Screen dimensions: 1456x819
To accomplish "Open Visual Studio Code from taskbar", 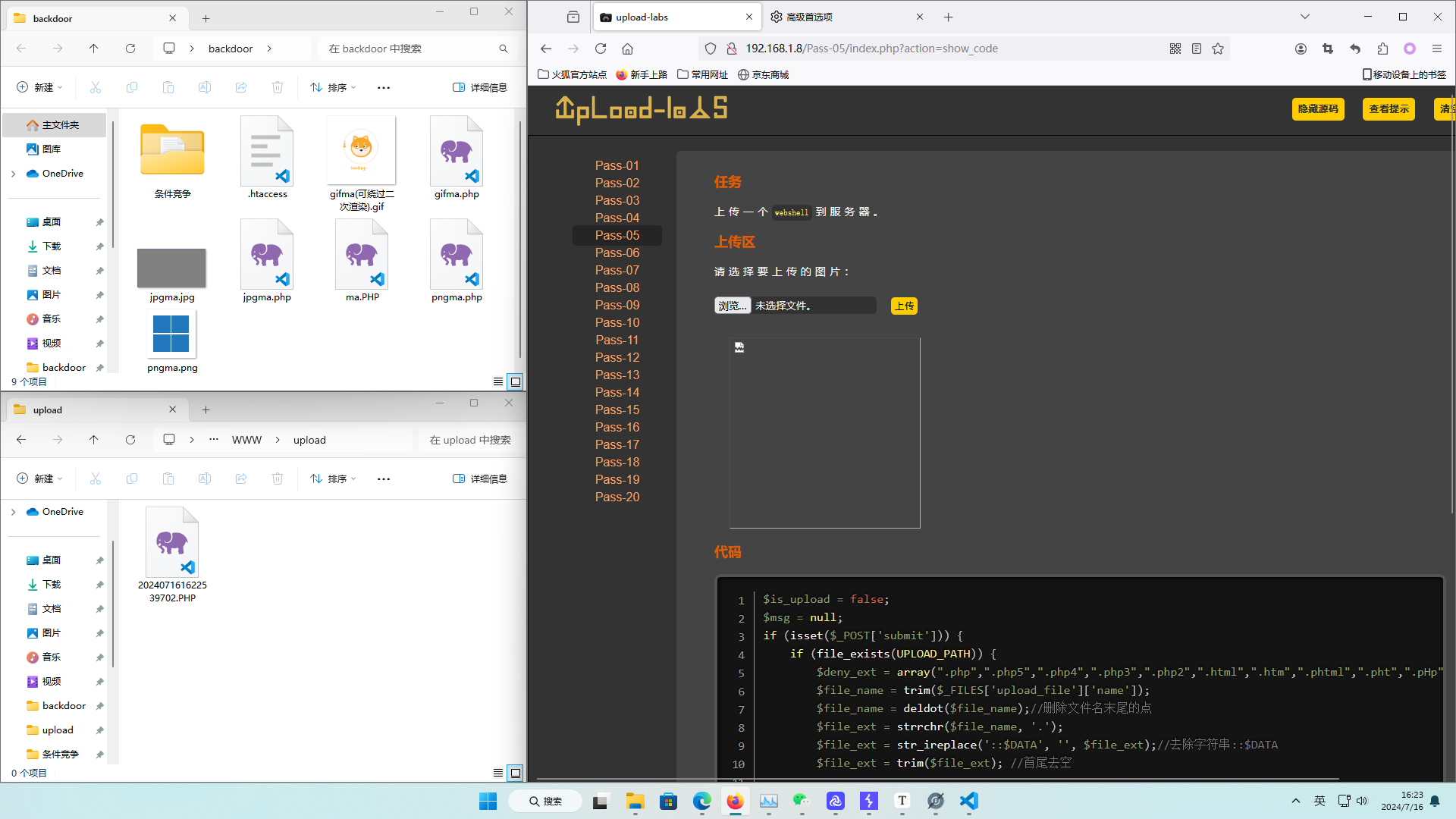I will (968, 801).
